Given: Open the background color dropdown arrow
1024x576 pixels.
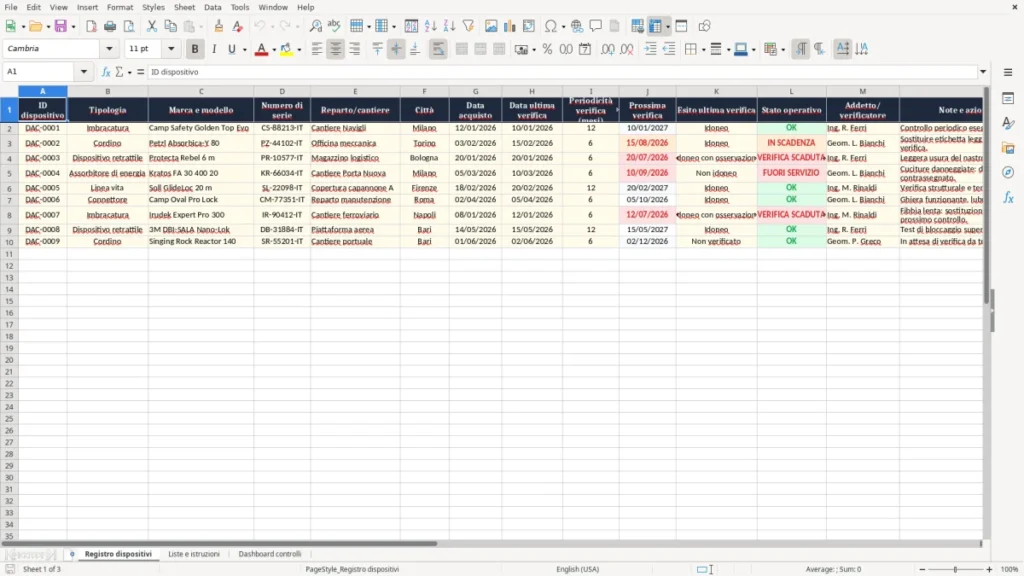Looking at the screenshot, I should [x=299, y=50].
